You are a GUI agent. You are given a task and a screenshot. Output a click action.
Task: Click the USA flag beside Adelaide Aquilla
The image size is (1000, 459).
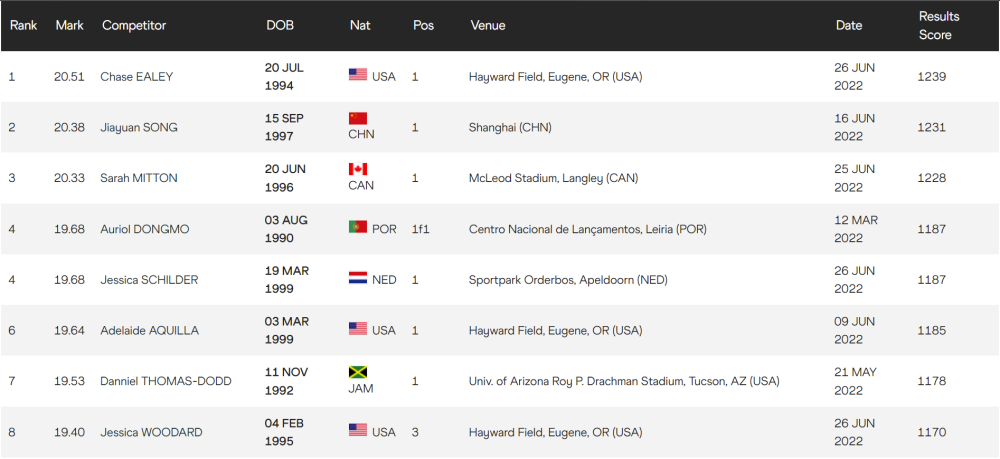pyautogui.click(x=358, y=329)
